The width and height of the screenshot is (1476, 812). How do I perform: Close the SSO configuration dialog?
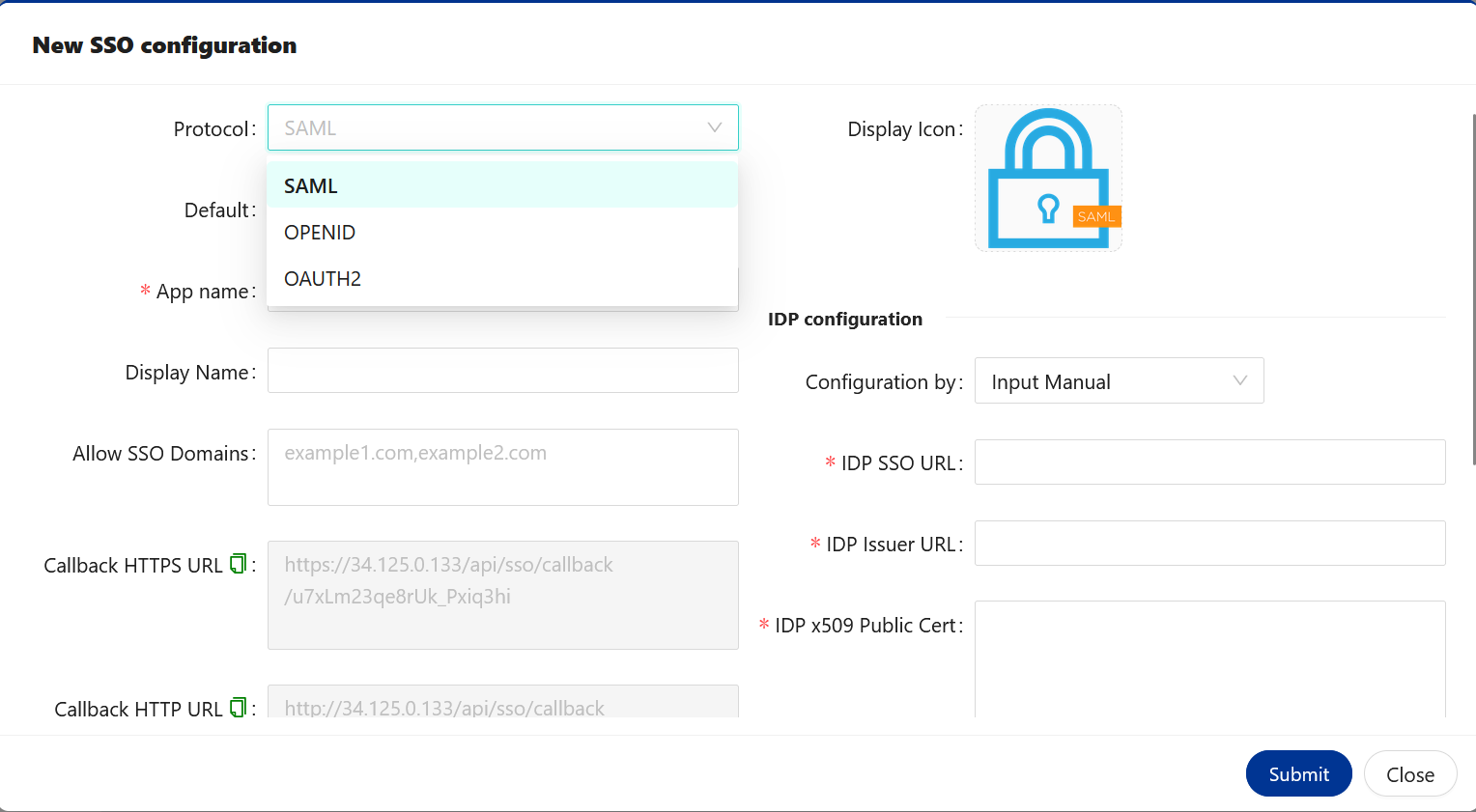(x=1409, y=773)
